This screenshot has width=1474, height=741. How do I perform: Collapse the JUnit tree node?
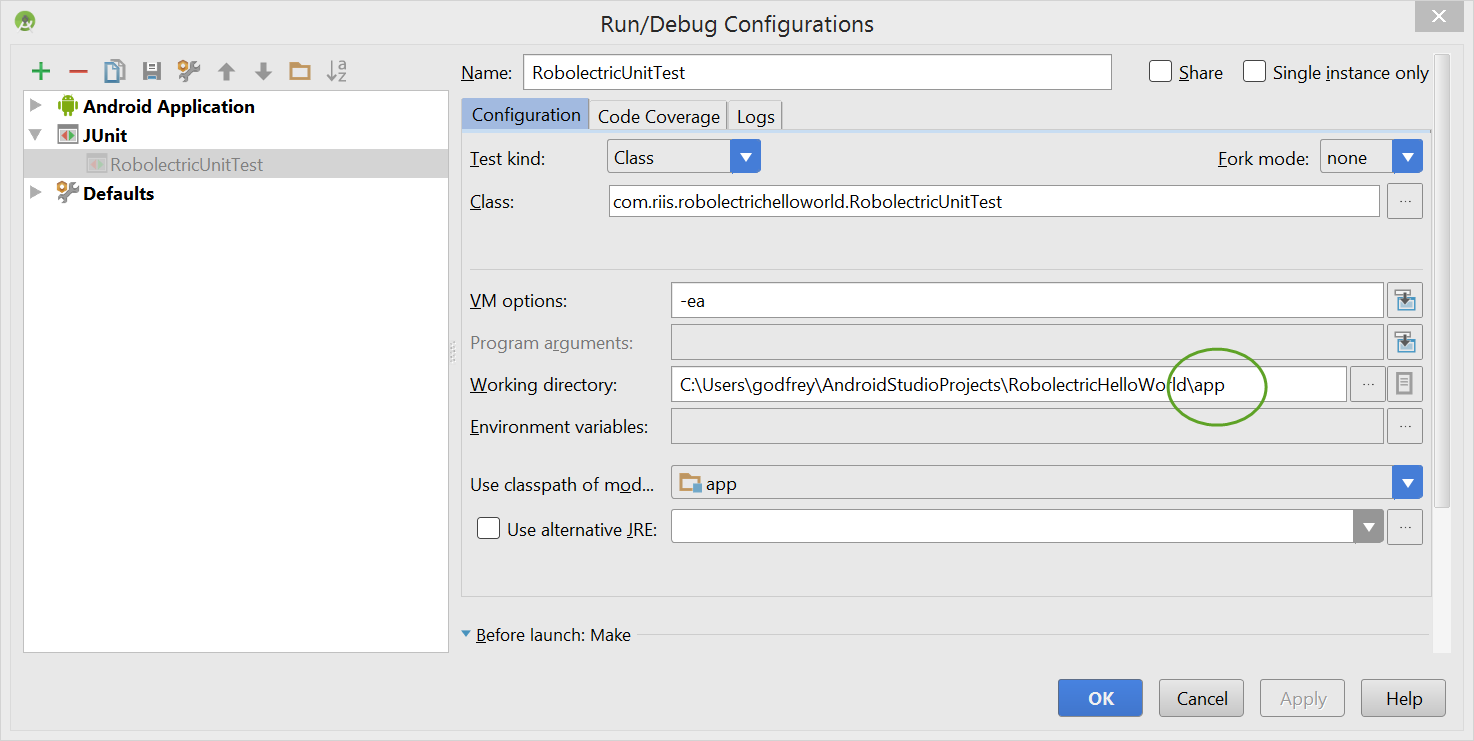(36, 135)
